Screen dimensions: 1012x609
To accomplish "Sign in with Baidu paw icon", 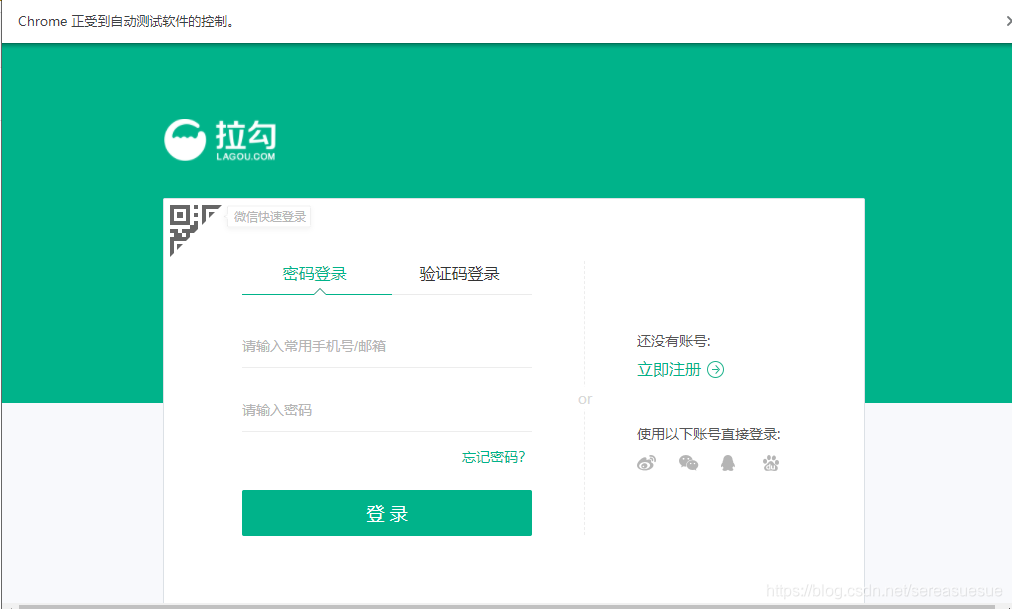I will point(771,463).
